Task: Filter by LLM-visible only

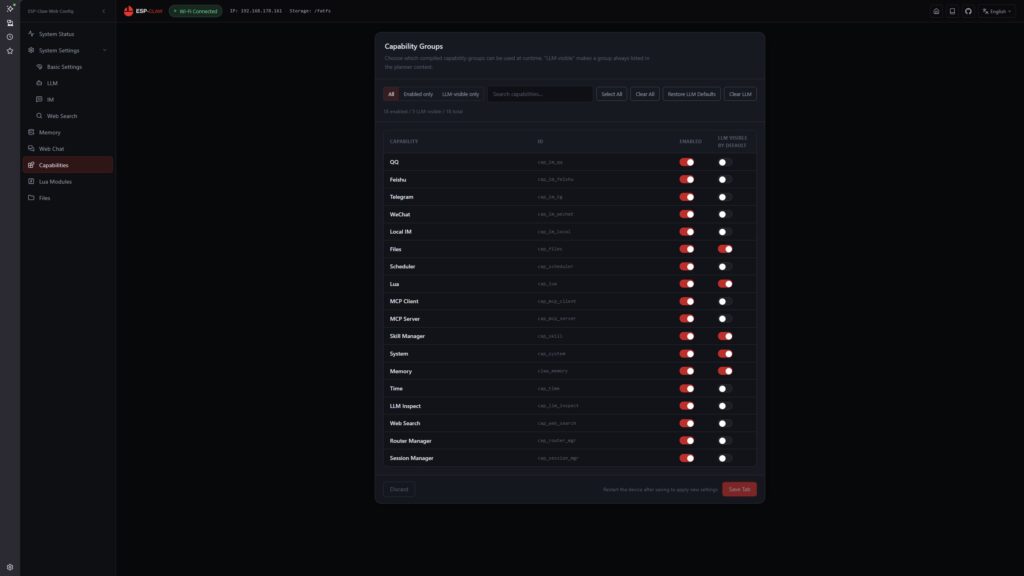Action: click(460, 94)
